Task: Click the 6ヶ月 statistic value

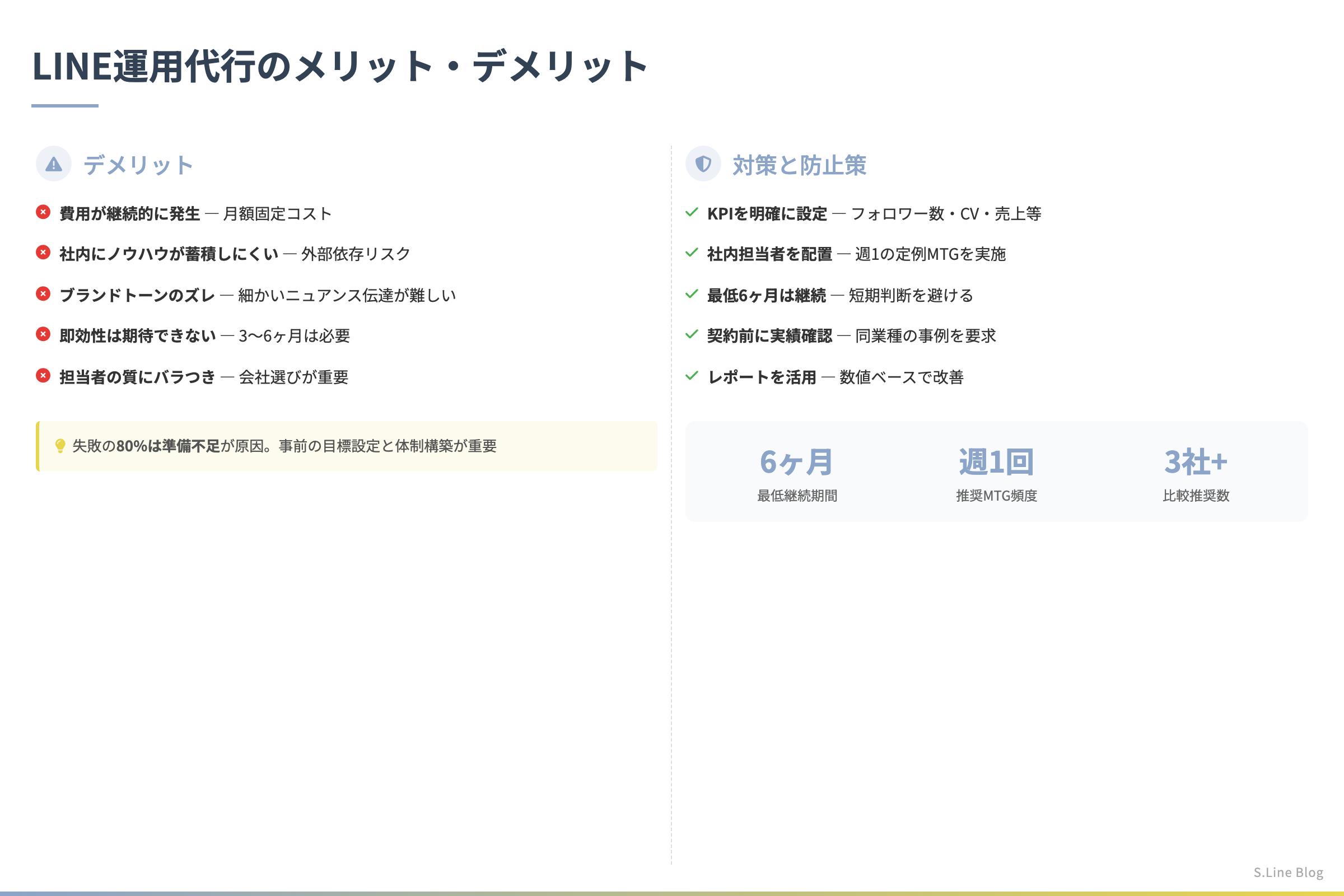Action: [796, 461]
